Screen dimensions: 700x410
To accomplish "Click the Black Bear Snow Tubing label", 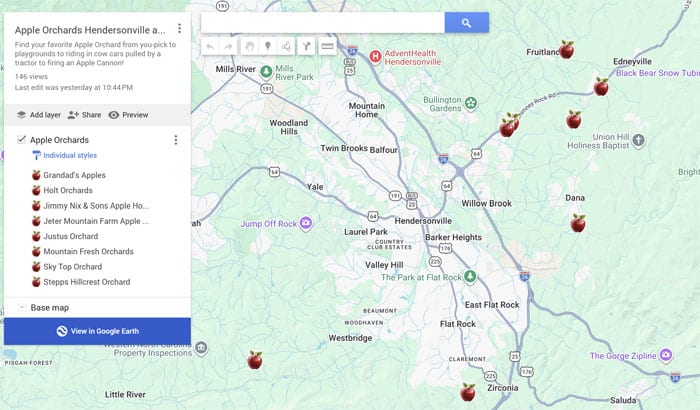I will (658, 73).
